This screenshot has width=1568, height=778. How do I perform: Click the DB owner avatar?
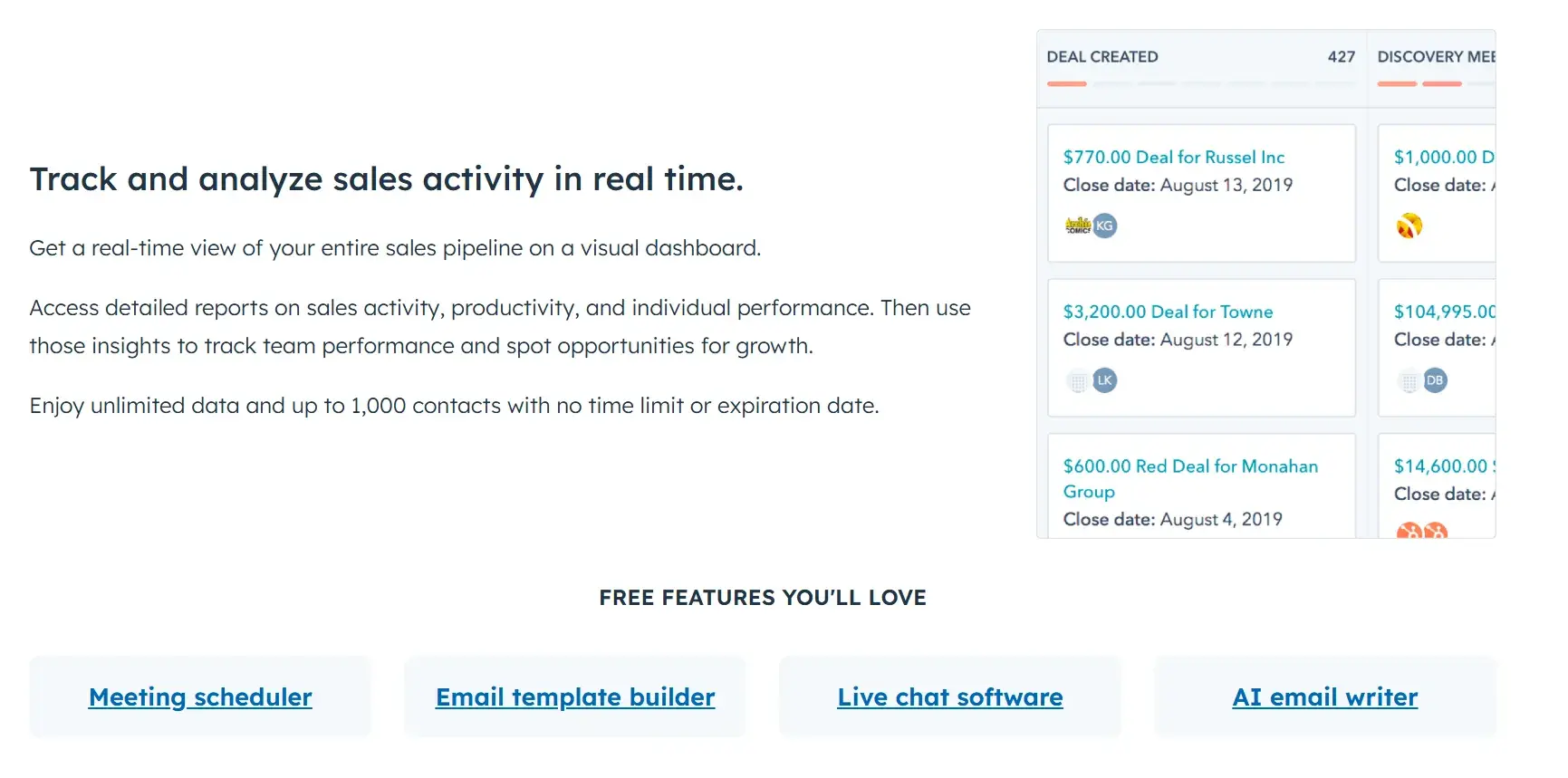pos(1435,380)
